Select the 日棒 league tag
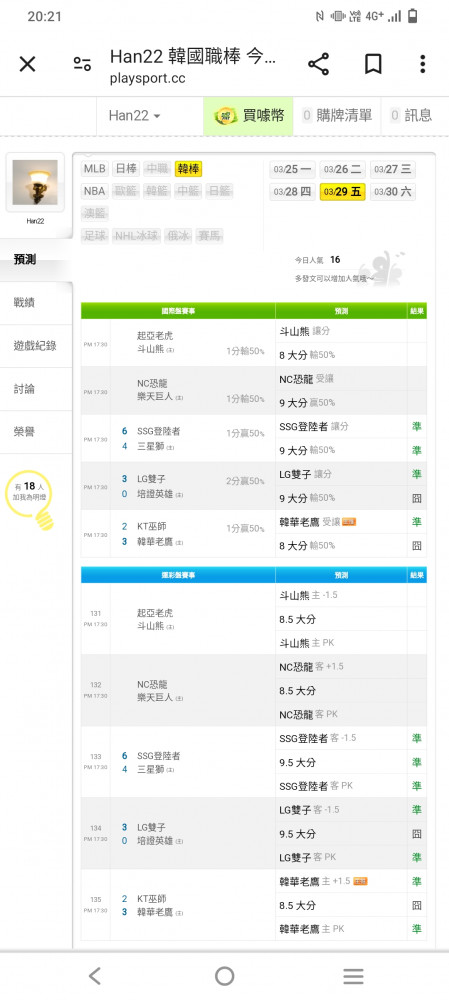The height and width of the screenshot is (1000, 449). (126, 169)
